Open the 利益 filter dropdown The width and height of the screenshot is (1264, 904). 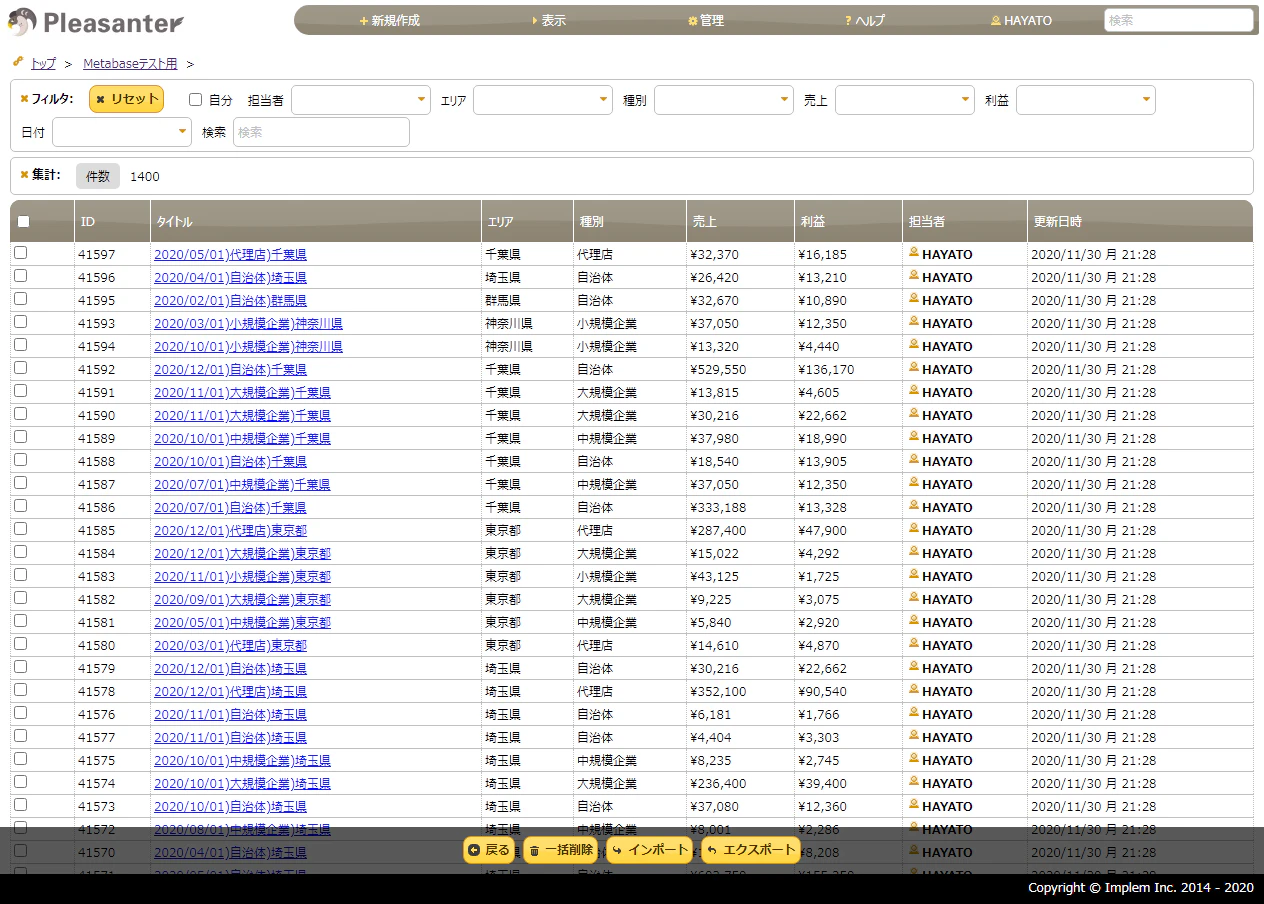pyautogui.click(x=1086, y=100)
